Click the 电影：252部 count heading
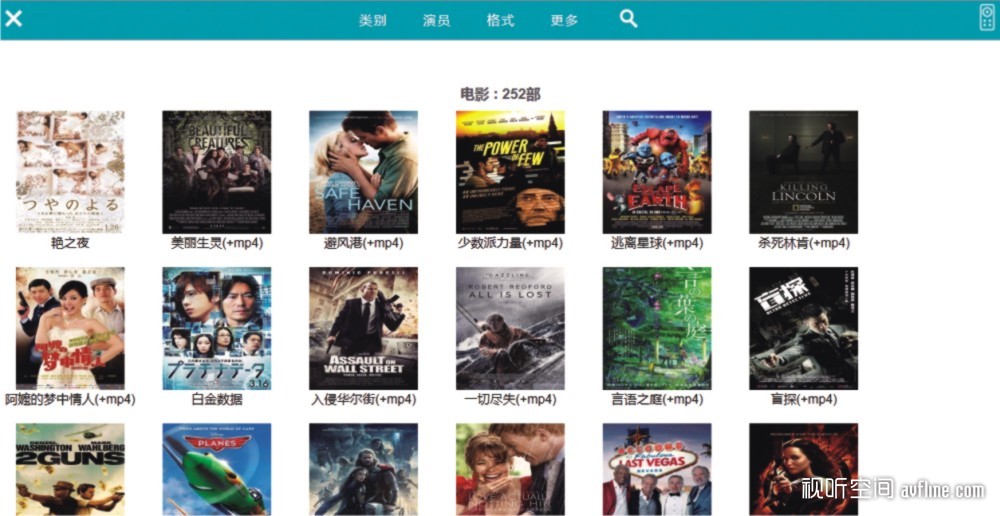Screen dimensions: 1000x516 [x=501, y=94]
